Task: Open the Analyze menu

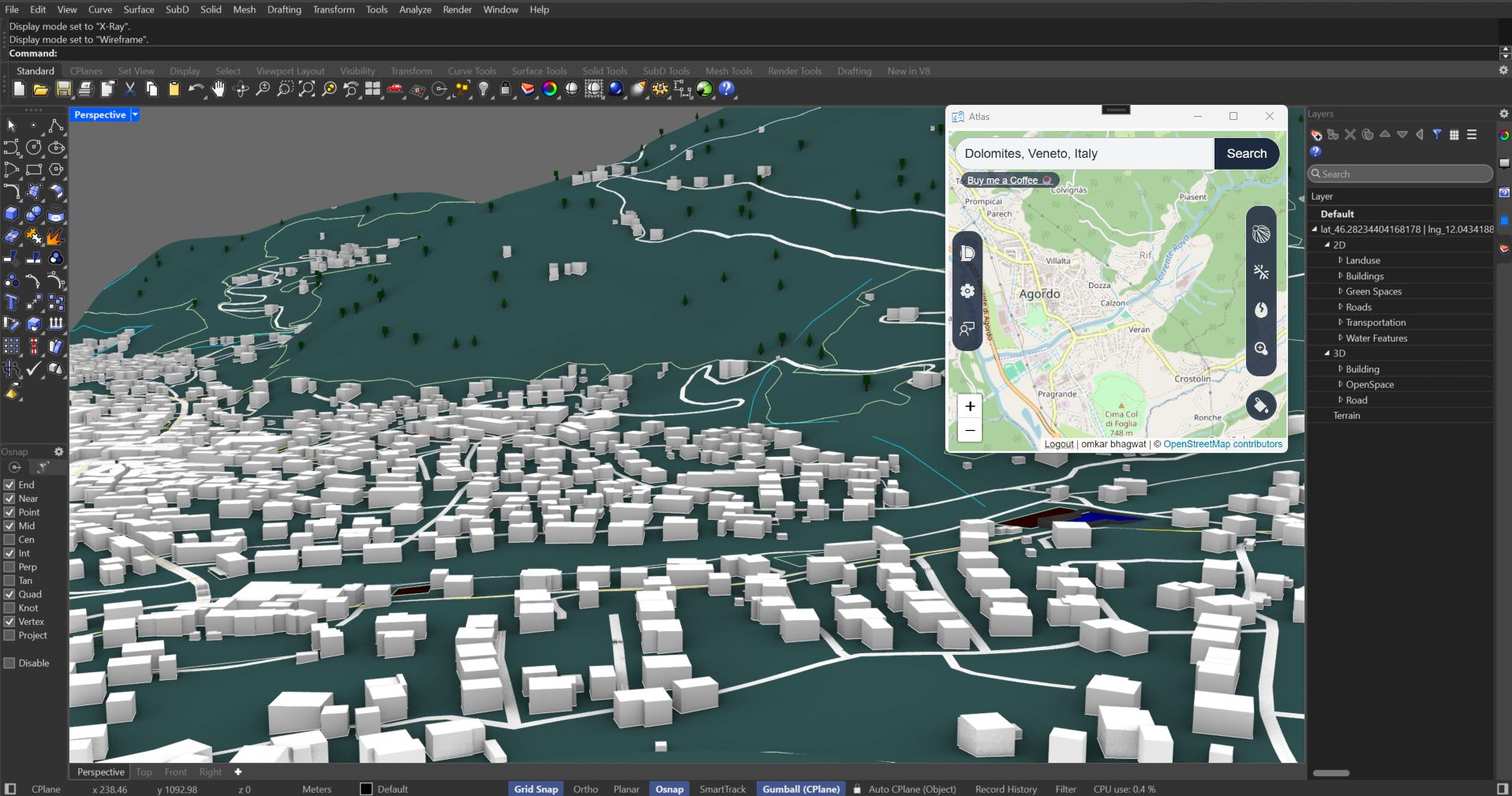Action: point(414,9)
